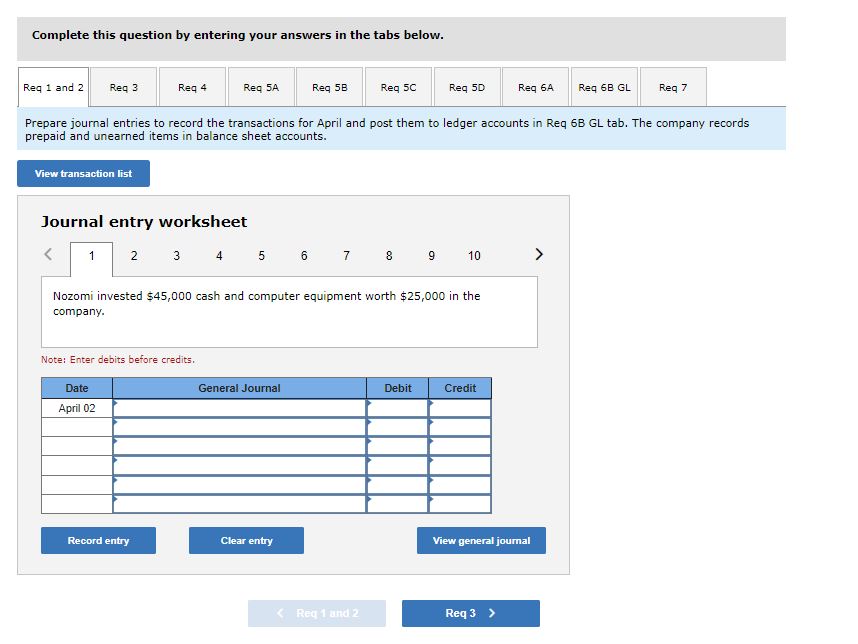The width and height of the screenshot is (858, 644).
Task: Click Nozomi invested transaction description text
Action: (266, 304)
